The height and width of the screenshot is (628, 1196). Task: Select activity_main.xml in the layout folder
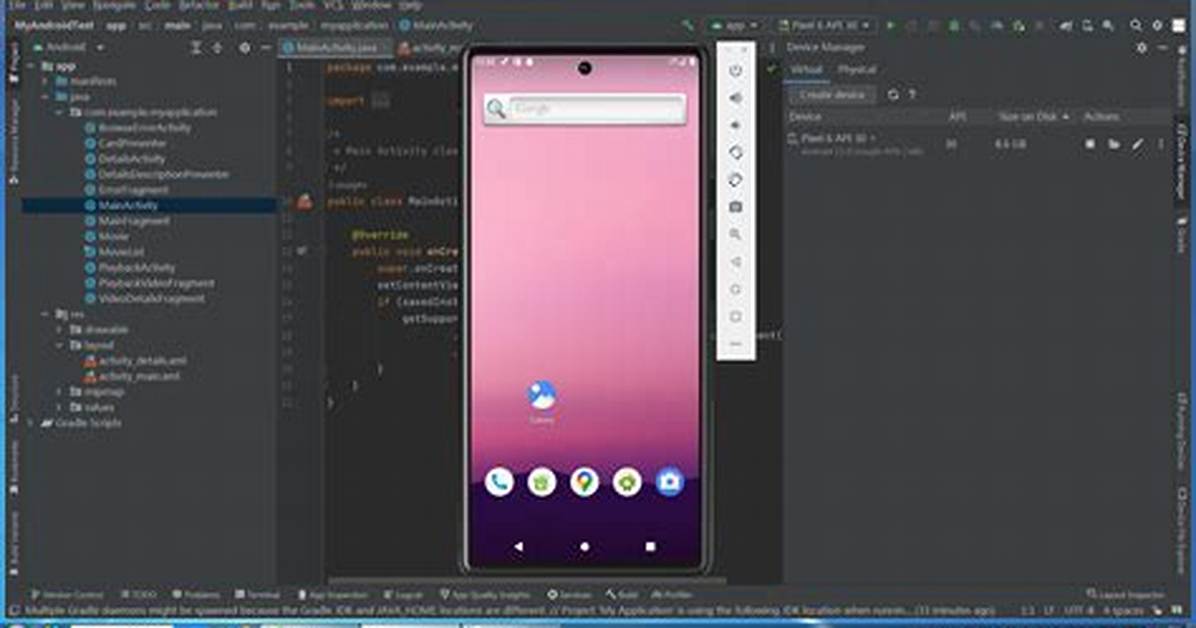pos(139,376)
